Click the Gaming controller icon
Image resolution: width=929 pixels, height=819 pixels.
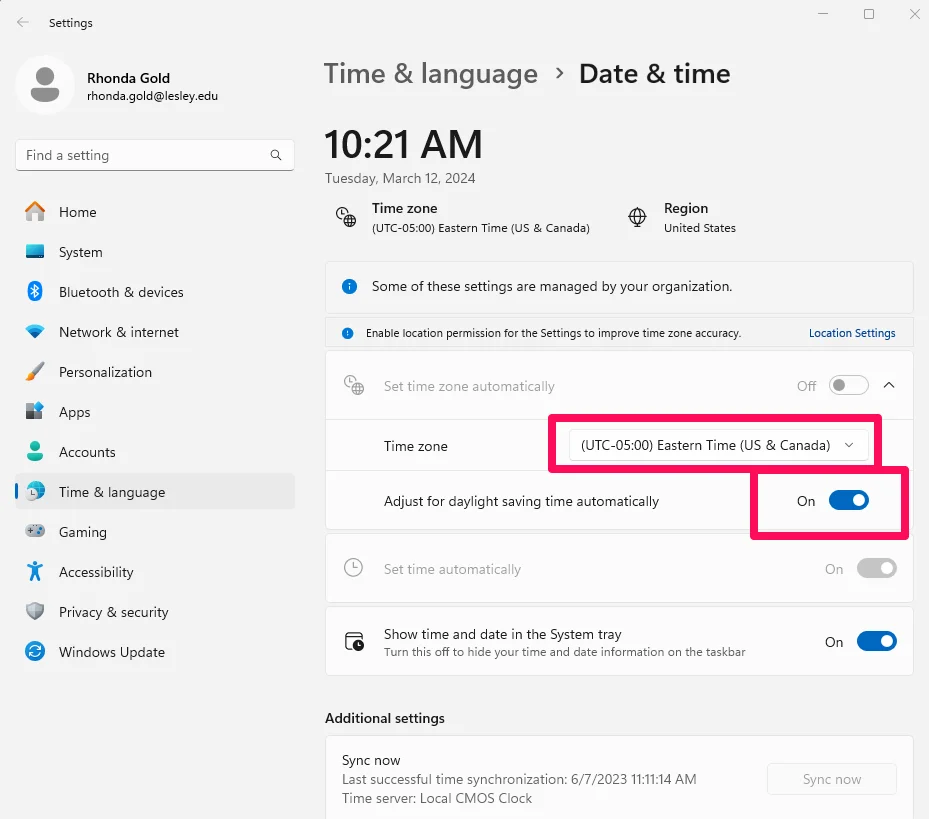coord(35,532)
